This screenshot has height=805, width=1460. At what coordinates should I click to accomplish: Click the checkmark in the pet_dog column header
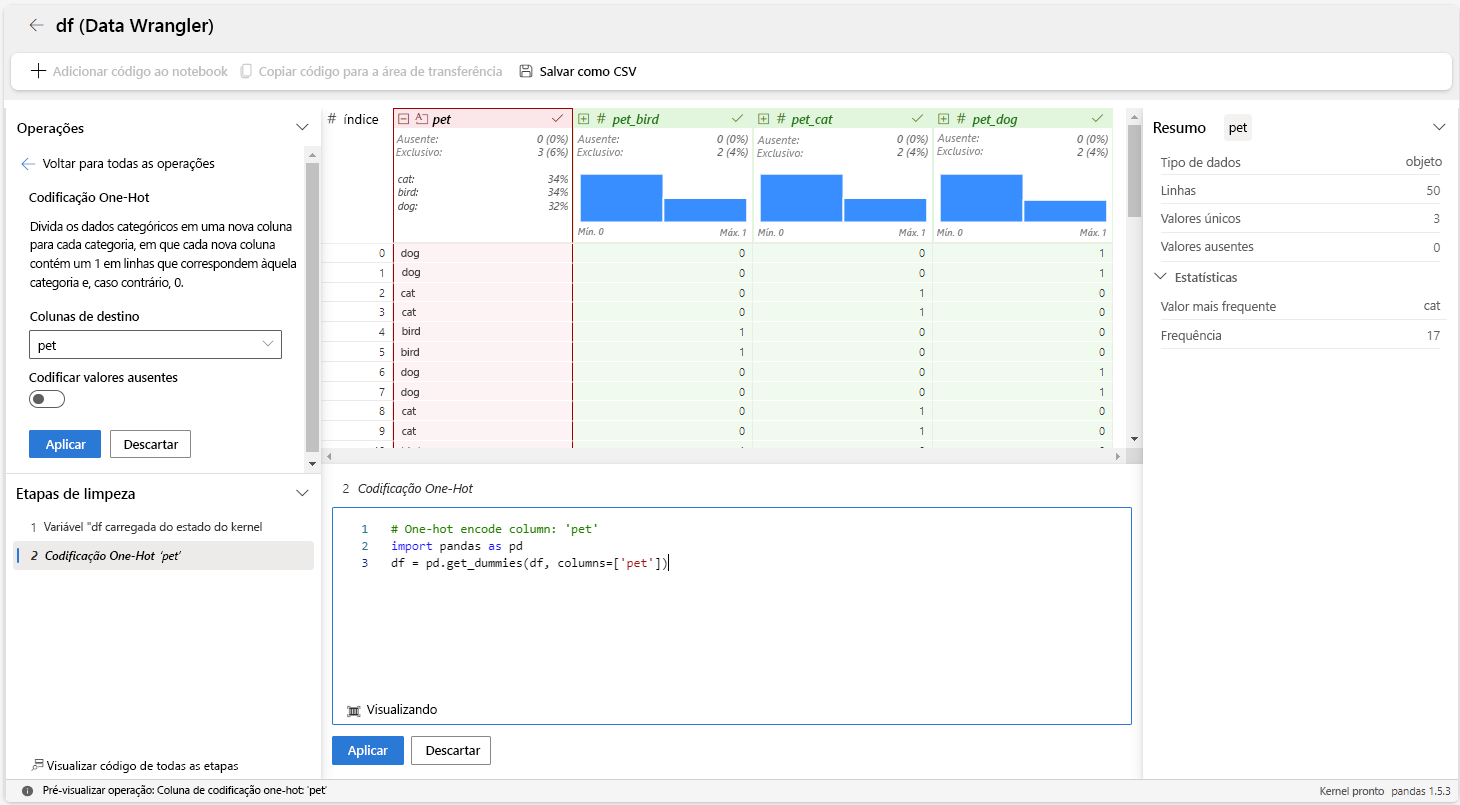(1097, 119)
